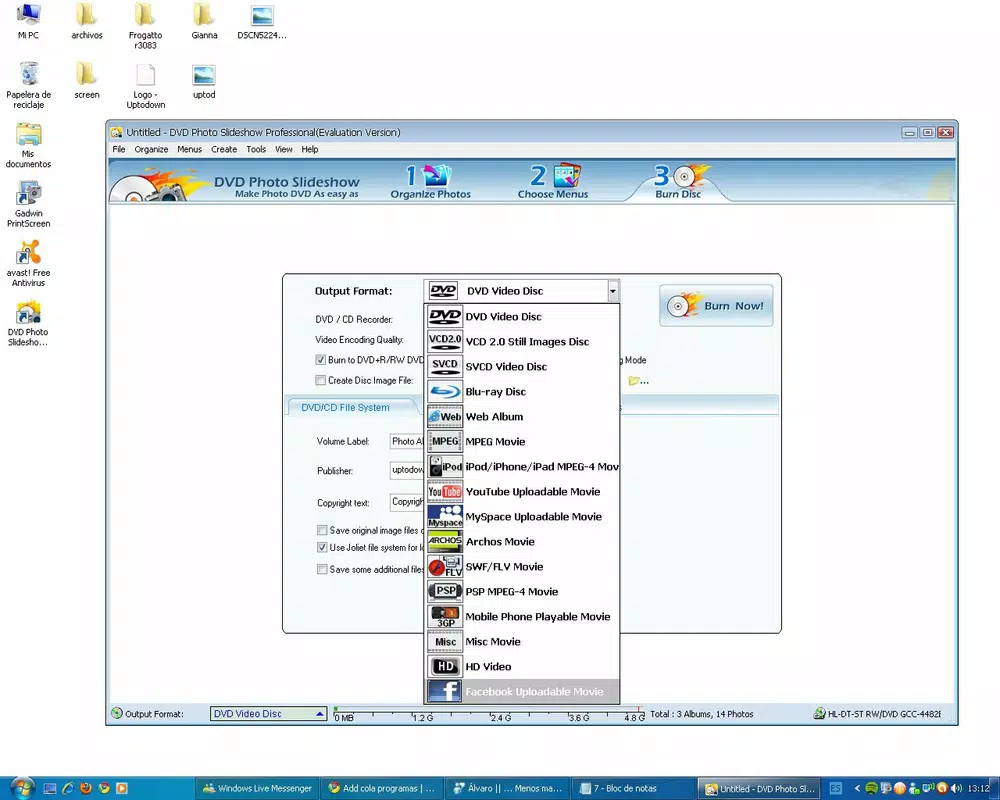Select the MPEG Movie icon
This screenshot has height=800, width=1000.
[x=445, y=441]
